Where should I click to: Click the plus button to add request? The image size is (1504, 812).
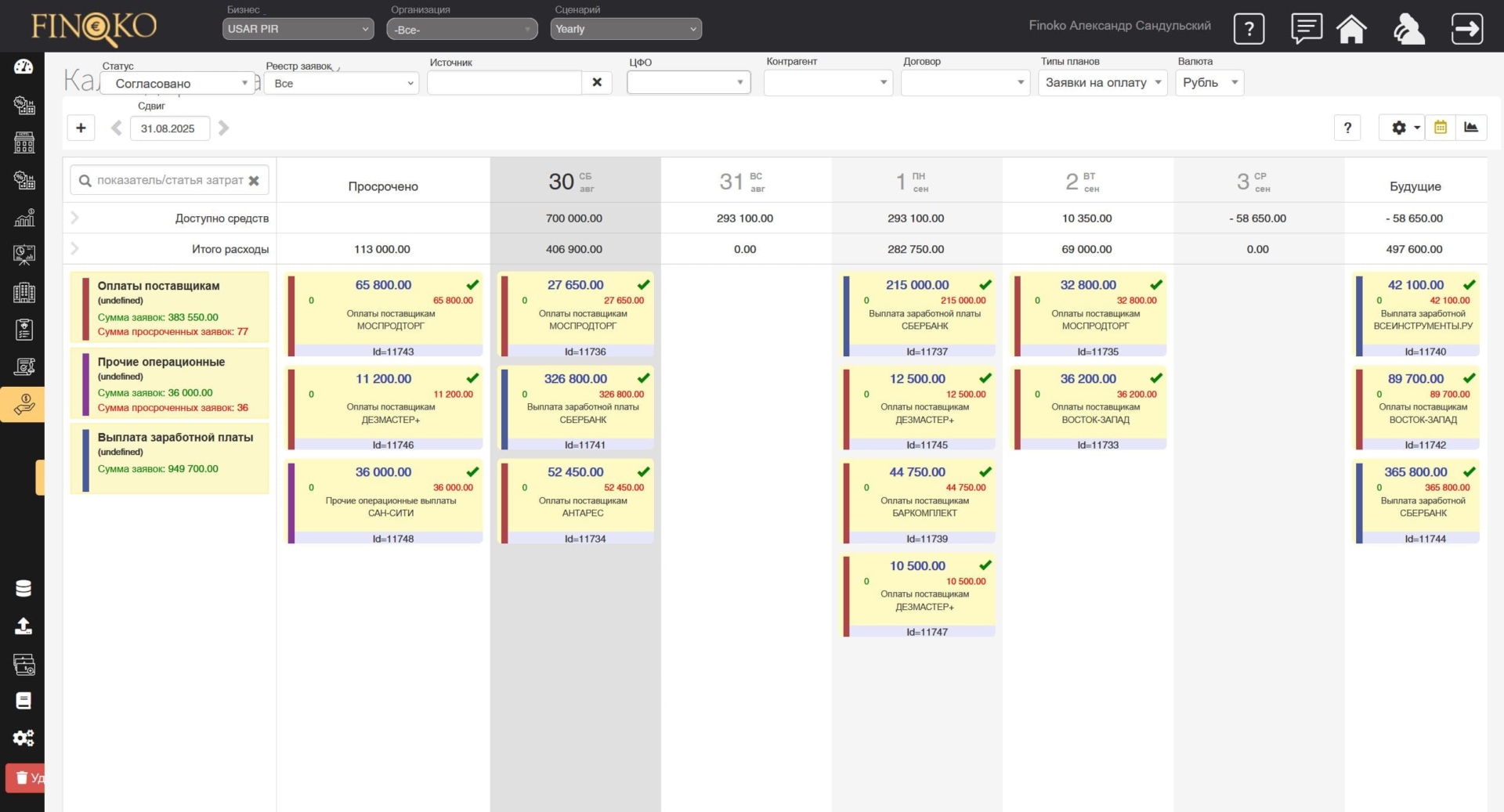81,128
